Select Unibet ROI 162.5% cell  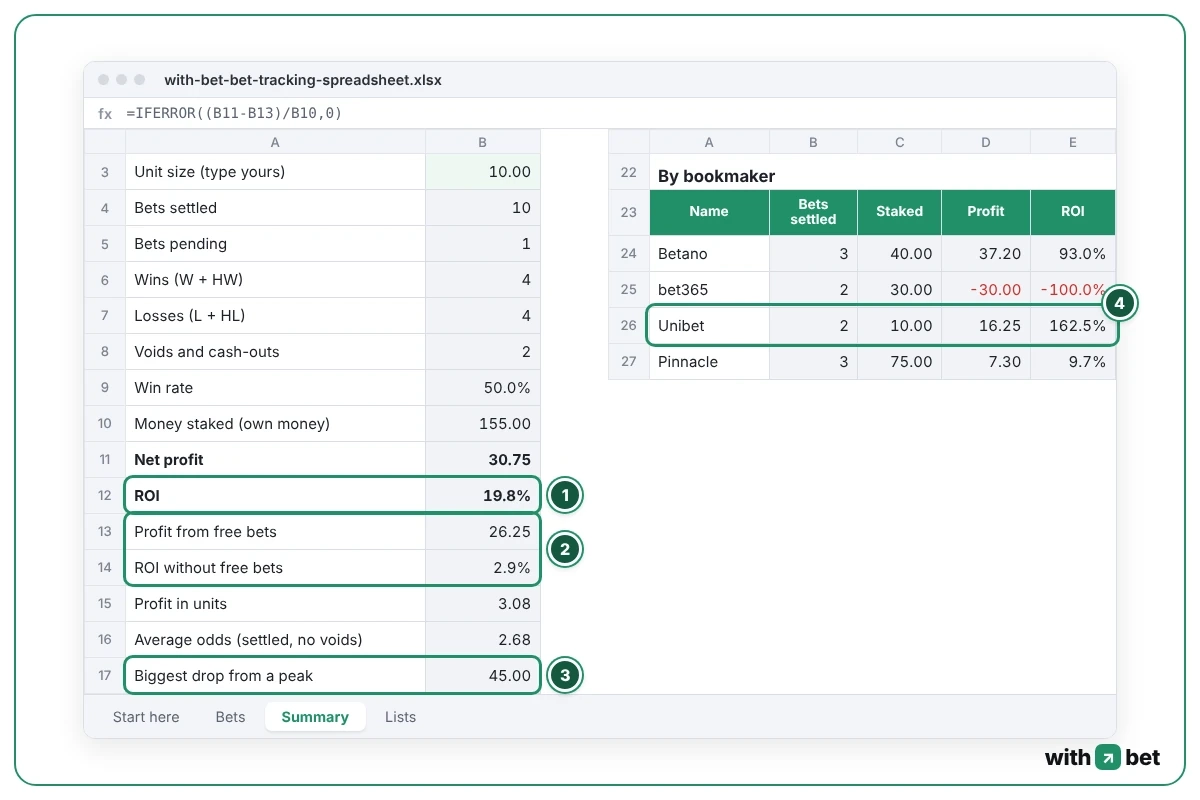point(1072,326)
